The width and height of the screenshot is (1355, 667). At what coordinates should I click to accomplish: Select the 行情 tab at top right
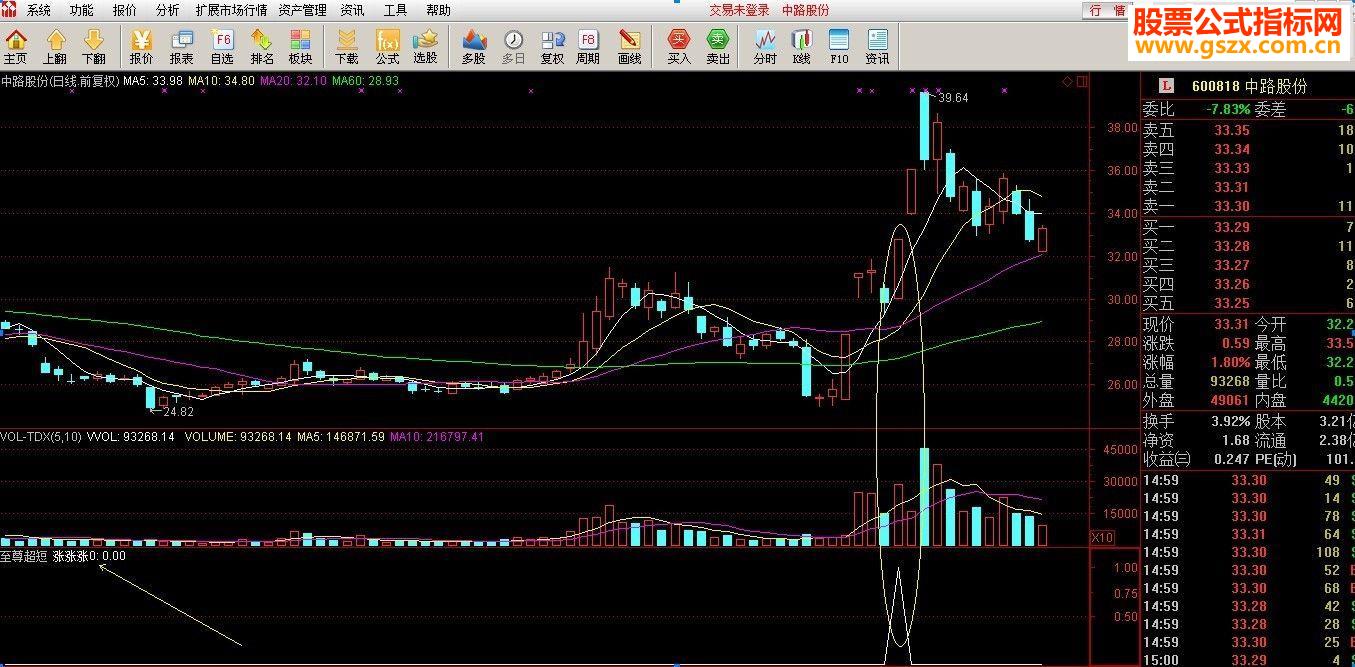tap(1107, 10)
